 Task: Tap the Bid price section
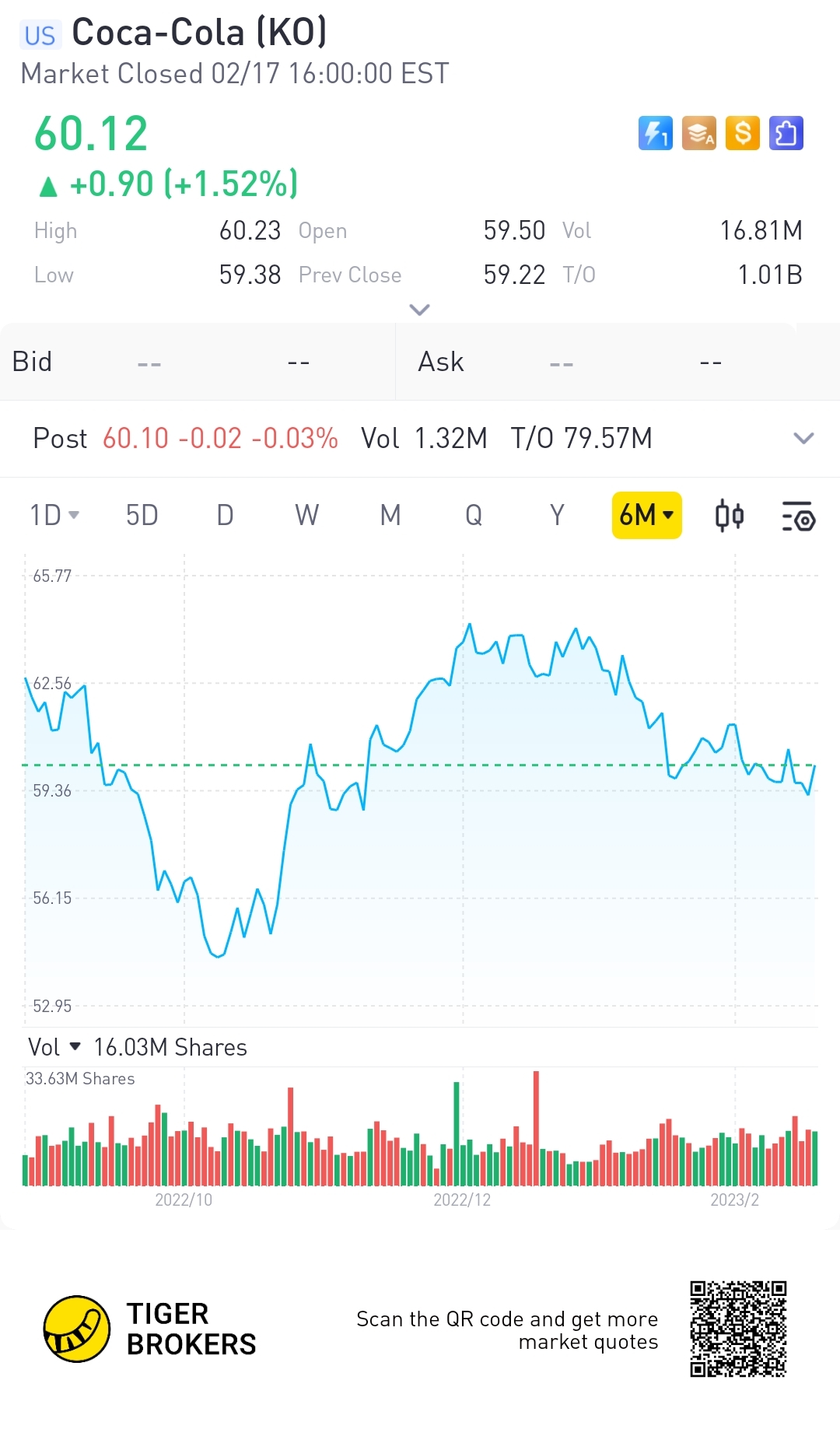pos(198,362)
